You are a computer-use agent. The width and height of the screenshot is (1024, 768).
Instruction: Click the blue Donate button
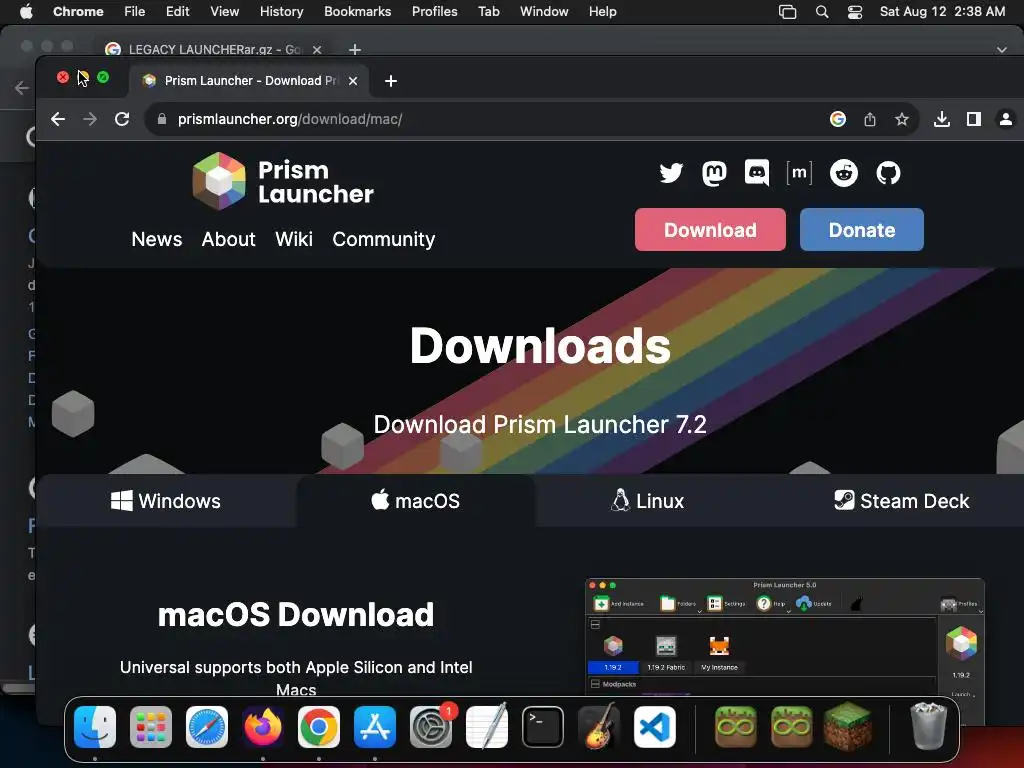point(861,230)
